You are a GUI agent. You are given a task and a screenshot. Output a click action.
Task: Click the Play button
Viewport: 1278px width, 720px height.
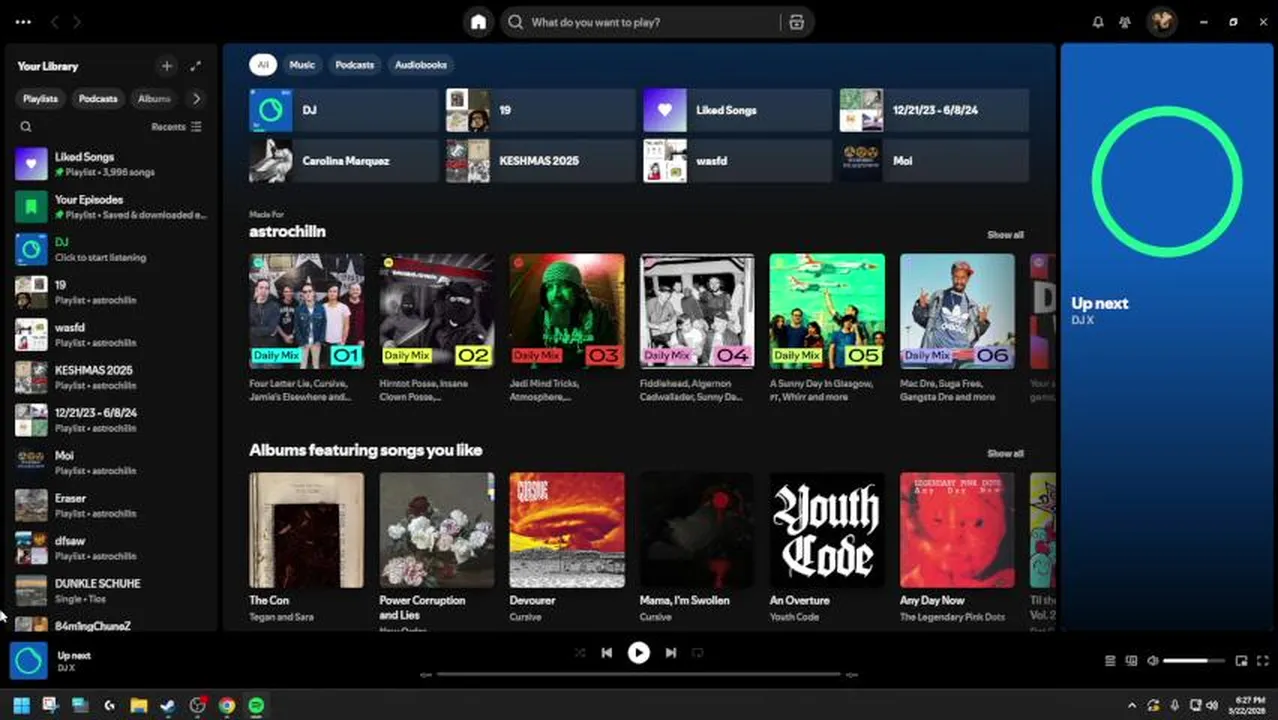[638, 653]
